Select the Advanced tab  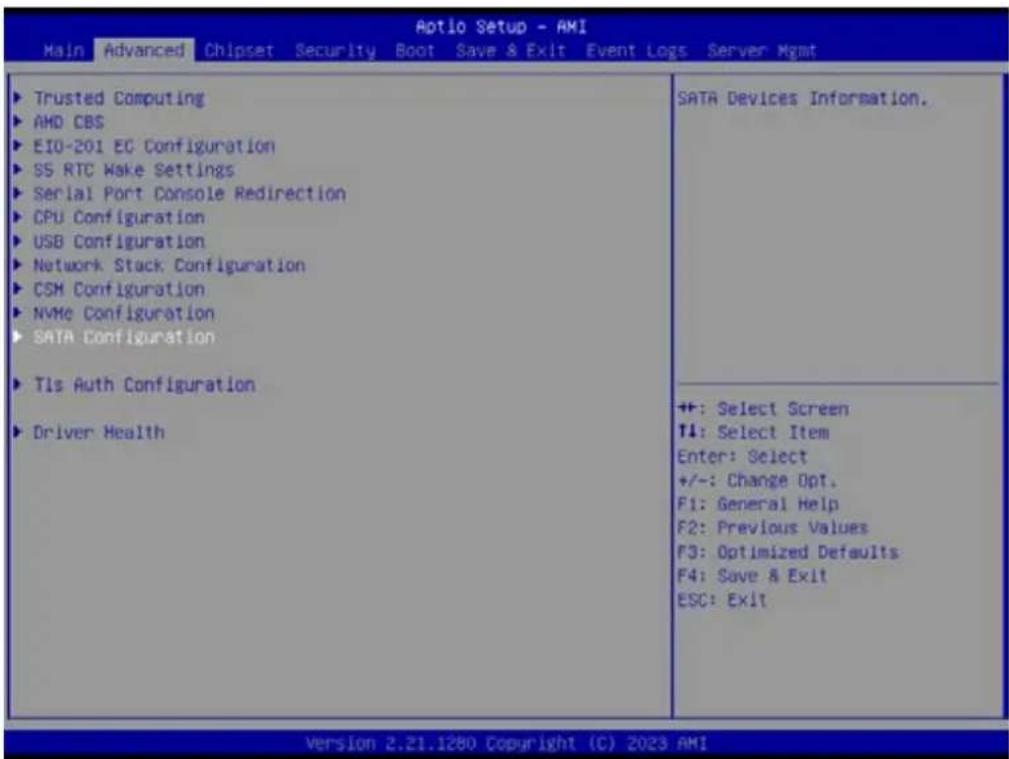click(x=144, y=50)
